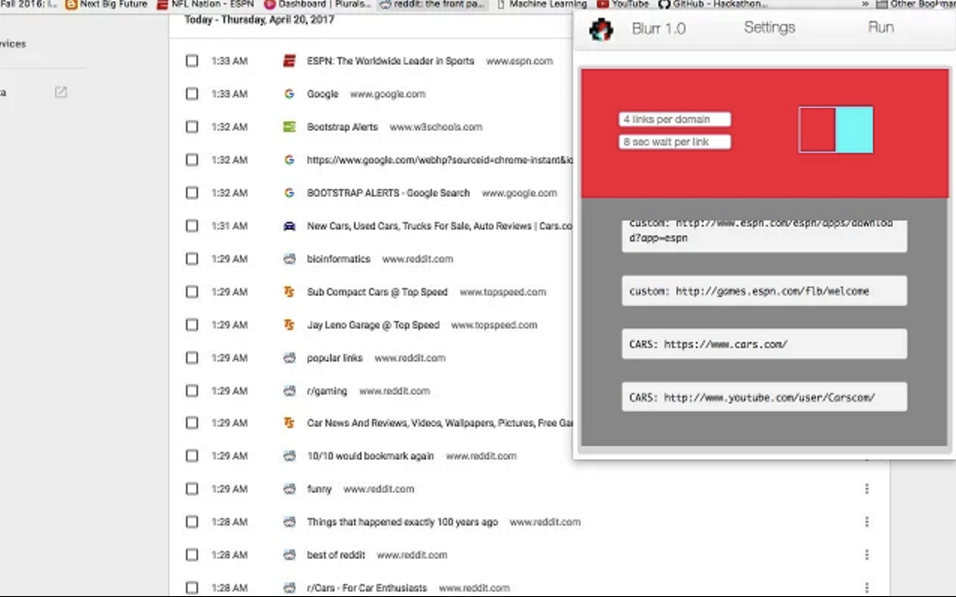
Task: Check the New Cars, Used Cars entry
Action: [191, 226]
